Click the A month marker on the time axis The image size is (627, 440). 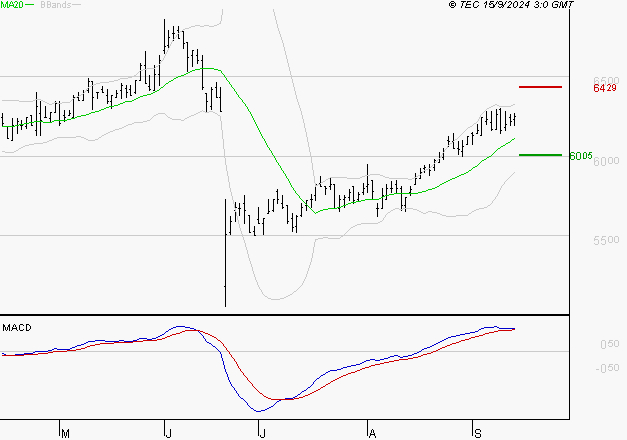pyautogui.click(x=372, y=433)
